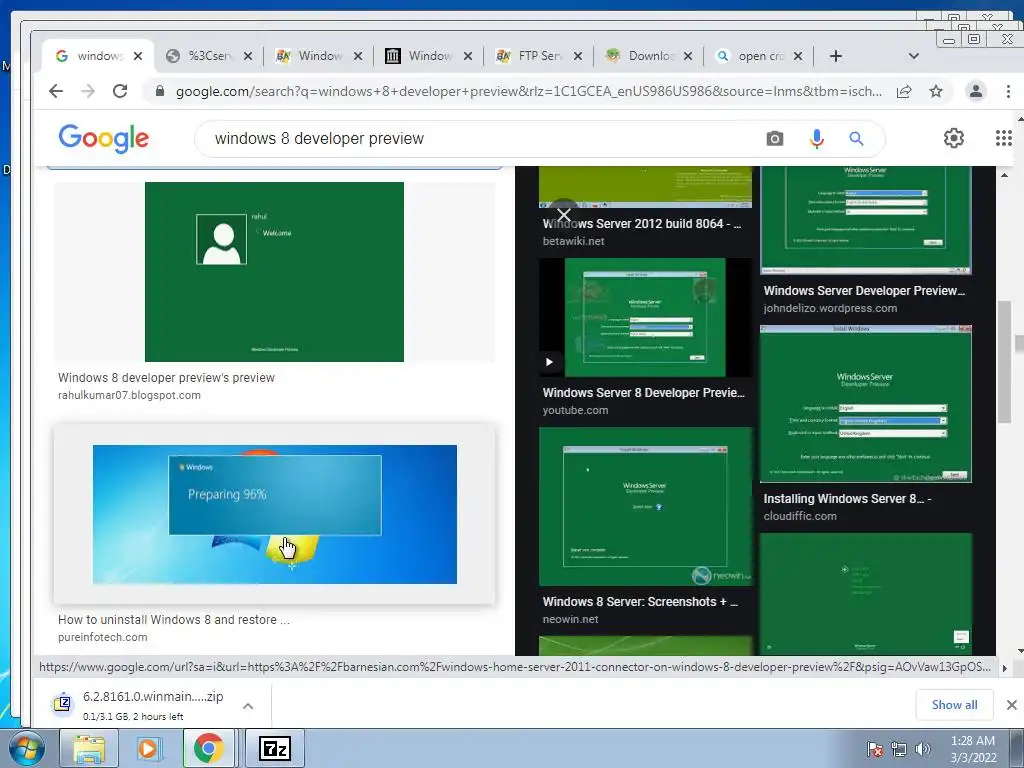Viewport: 1024px width, 768px height.
Task: Open Windows Server Developer Preview johndelizo thumbnail
Action: (865, 220)
